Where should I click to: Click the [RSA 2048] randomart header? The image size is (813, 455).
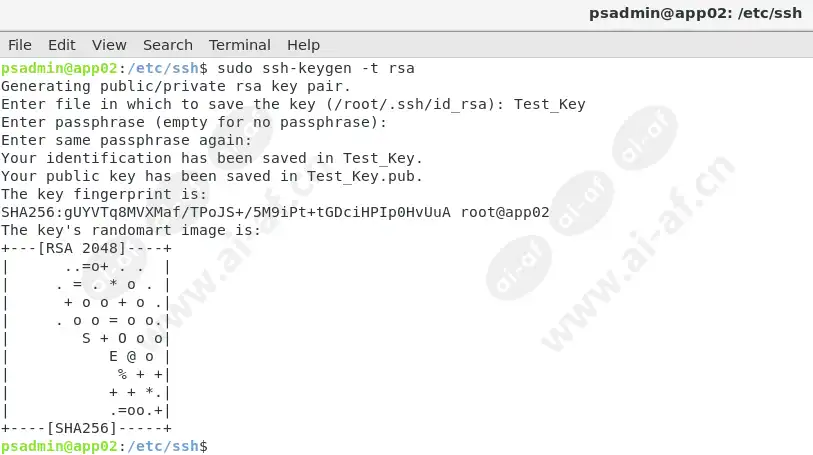coord(82,248)
